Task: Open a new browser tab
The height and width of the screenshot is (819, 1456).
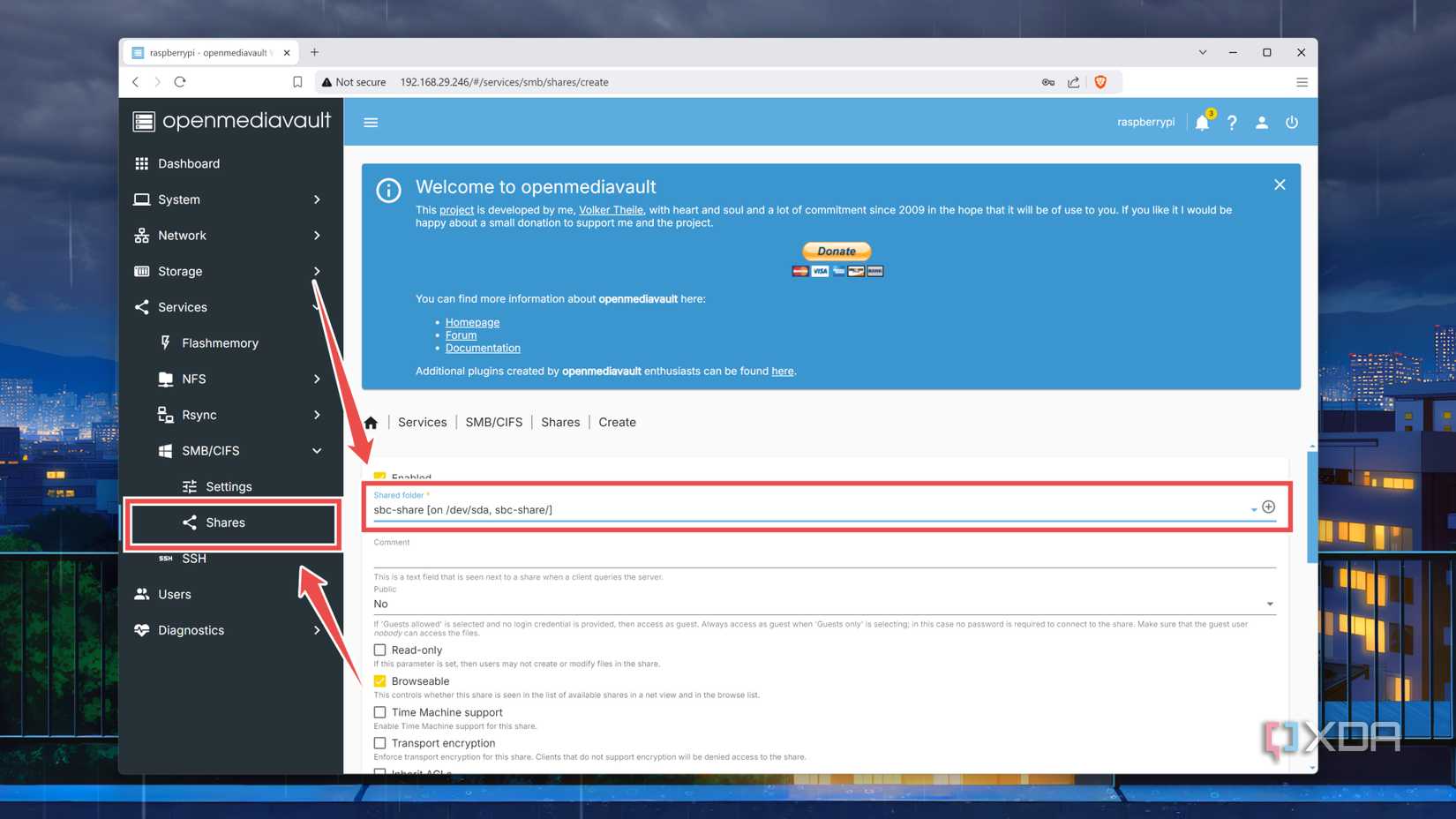Action: tap(314, 52)
